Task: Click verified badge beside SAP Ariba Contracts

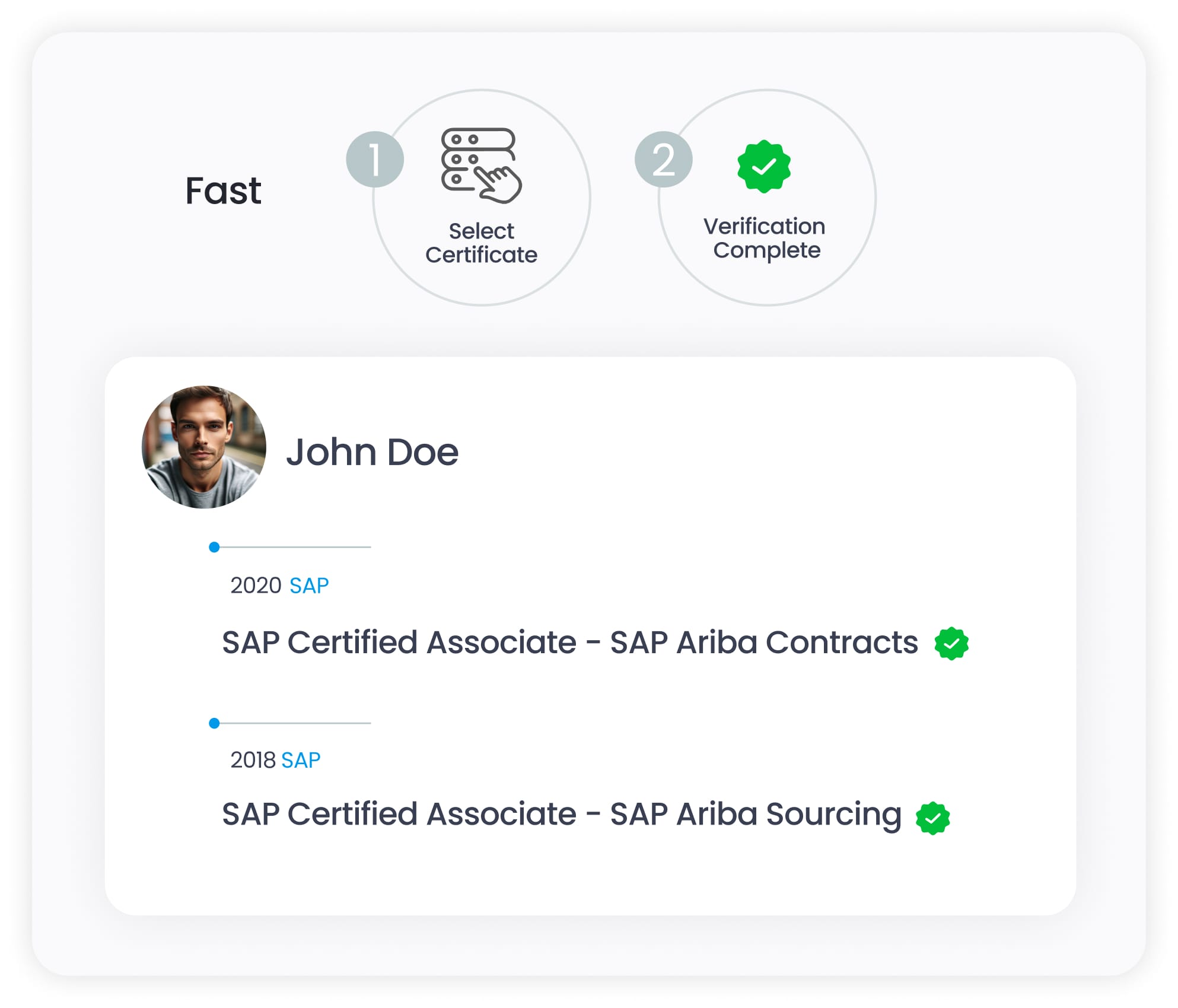Action: pos(951,644)
